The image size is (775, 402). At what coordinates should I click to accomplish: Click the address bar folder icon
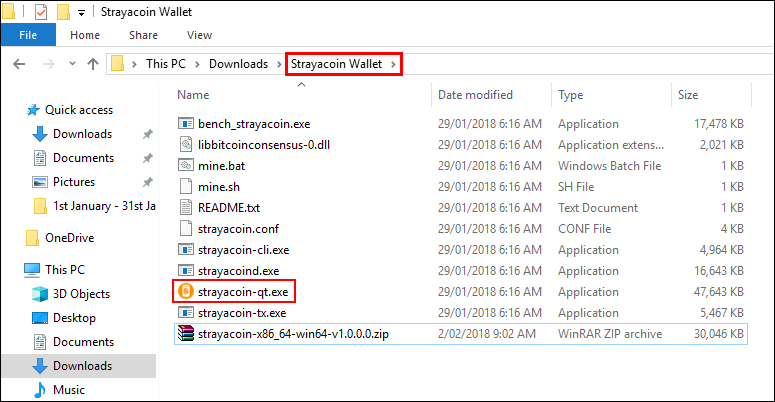(118, 64)
